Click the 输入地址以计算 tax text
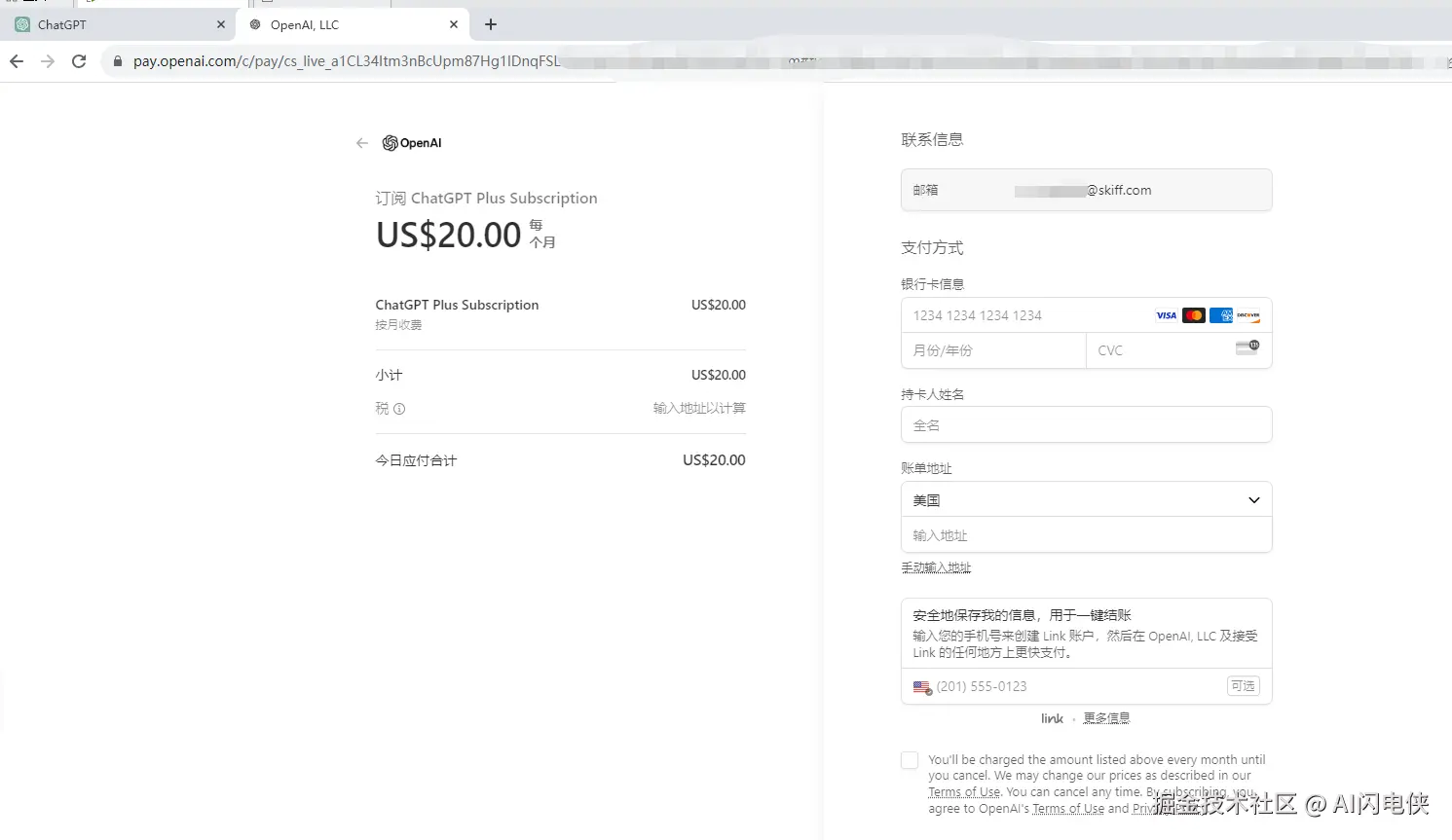The image size is (1452, 840). point(699,409)
